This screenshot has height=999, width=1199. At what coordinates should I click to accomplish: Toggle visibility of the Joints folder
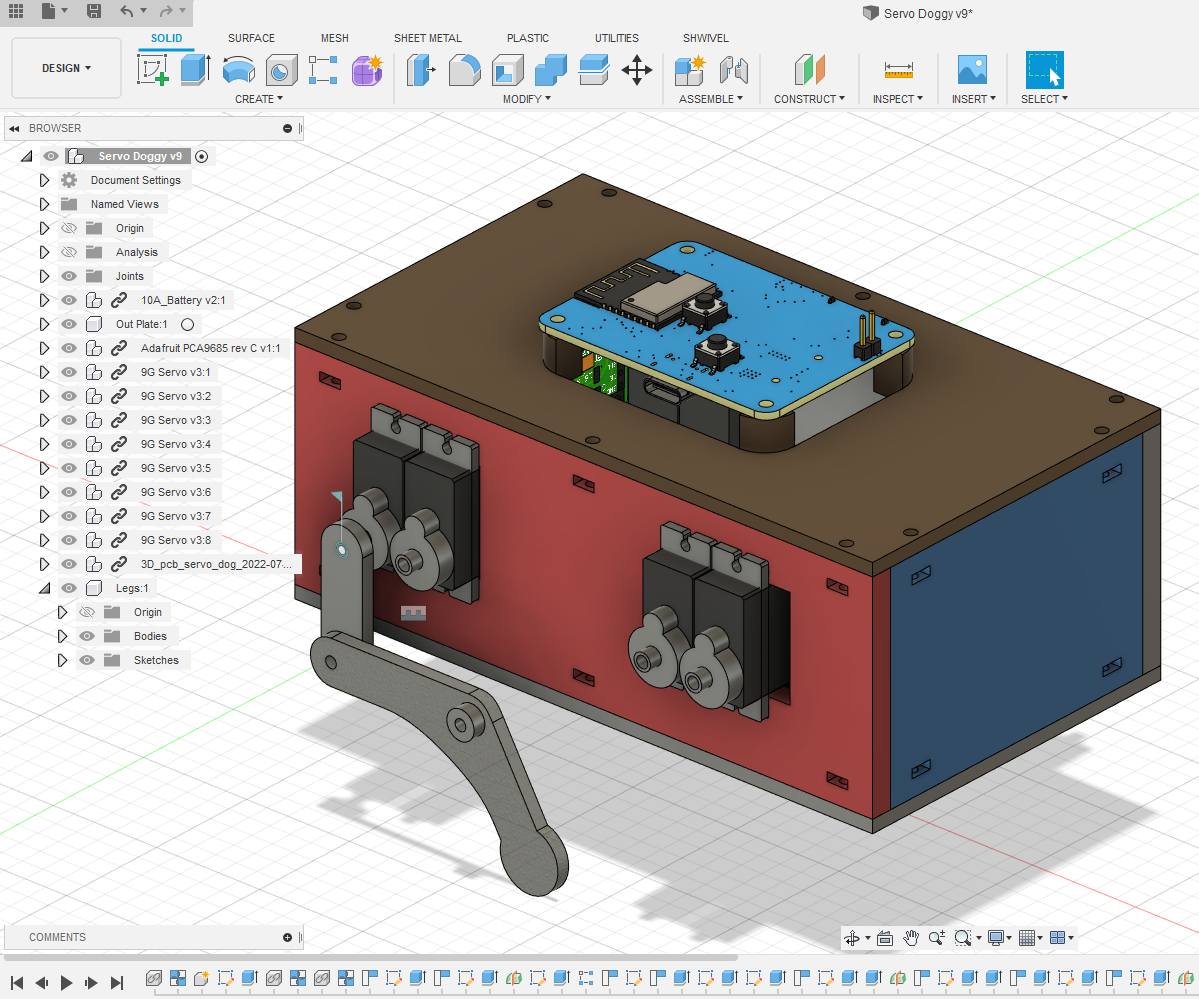coord(69,276)
